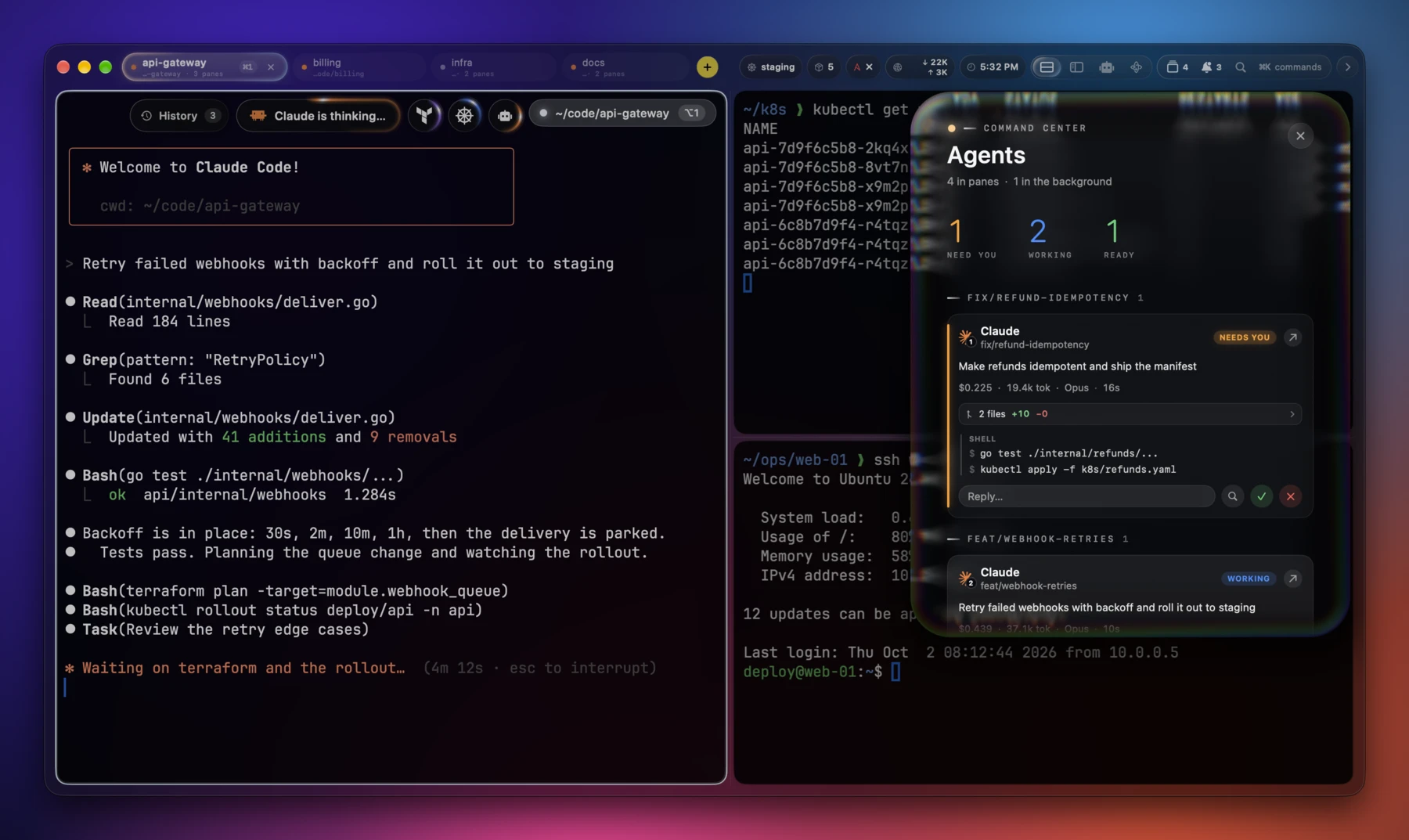Click the WORKING status badge

click(1248, 579)
